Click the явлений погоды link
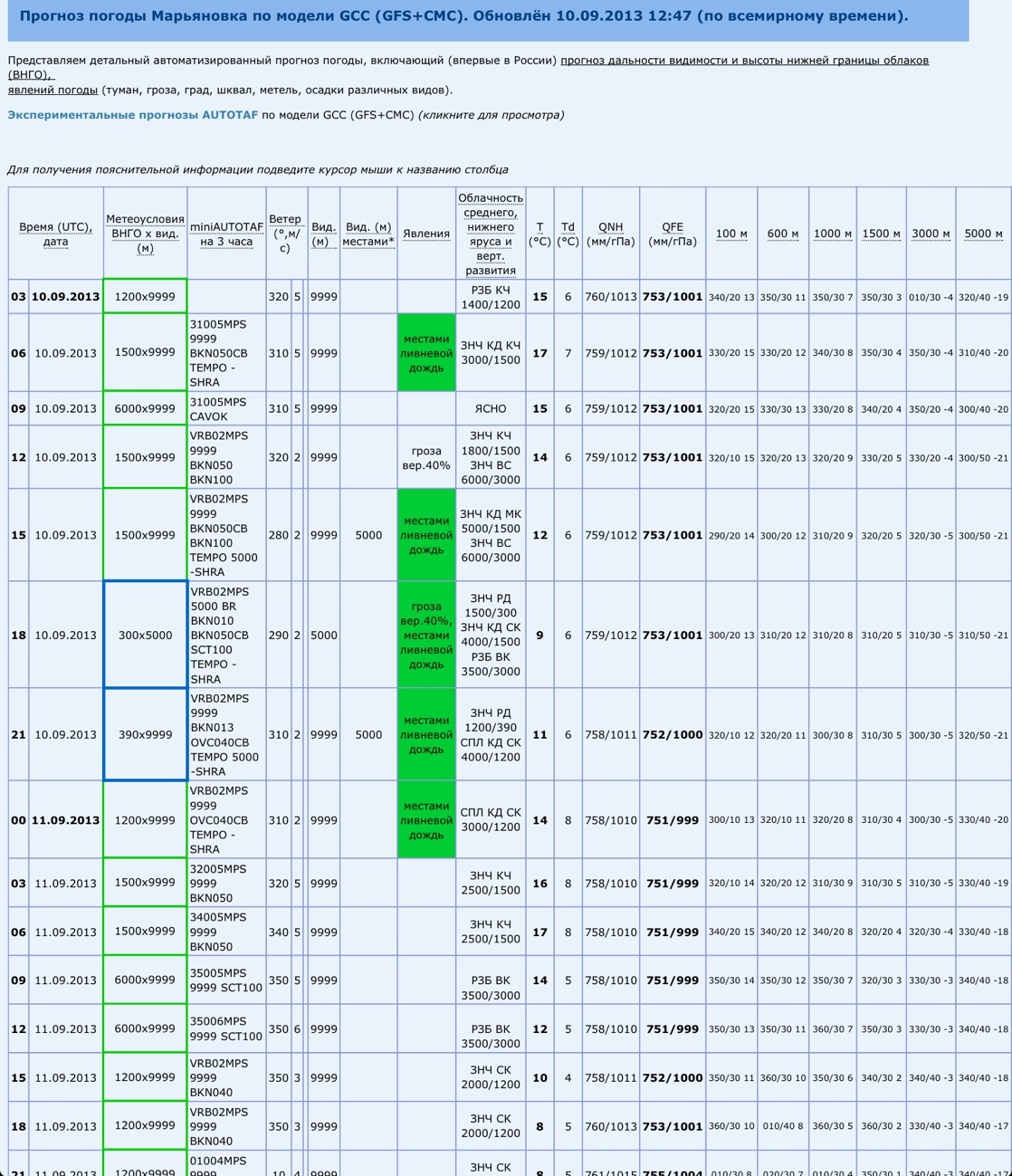This screenshot has height=1176, width=1012. tap(53, 90)
